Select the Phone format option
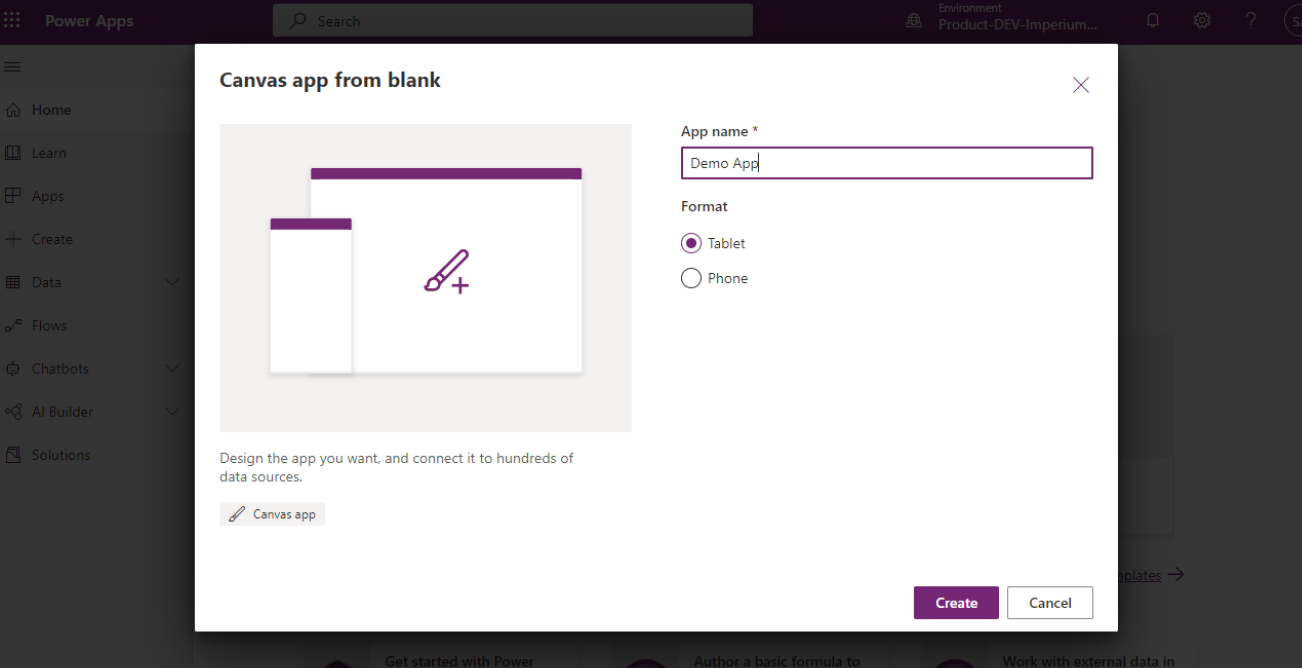The image size is (1302, 668). click(691, 278)
